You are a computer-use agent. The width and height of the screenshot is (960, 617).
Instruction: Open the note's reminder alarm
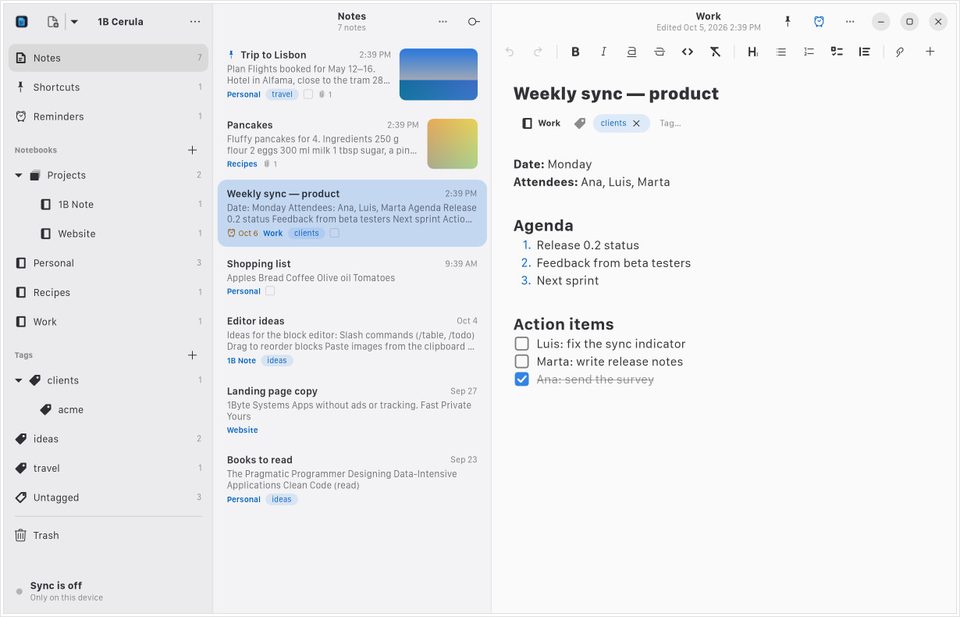click(x=819, y=21)
